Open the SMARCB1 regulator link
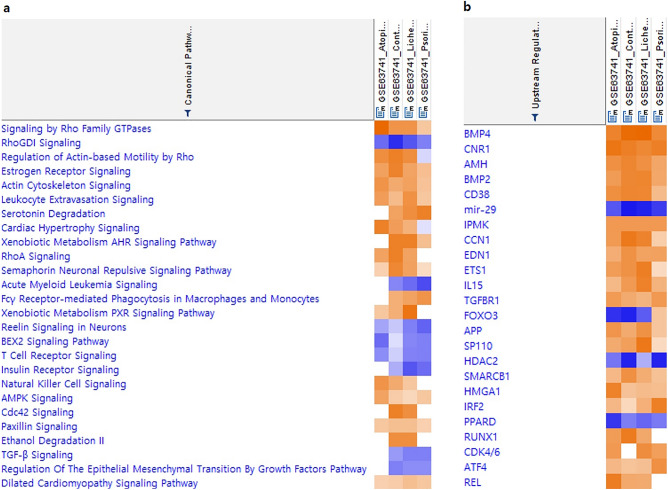Viewport: 668px width, 490px height. (487, 376)
